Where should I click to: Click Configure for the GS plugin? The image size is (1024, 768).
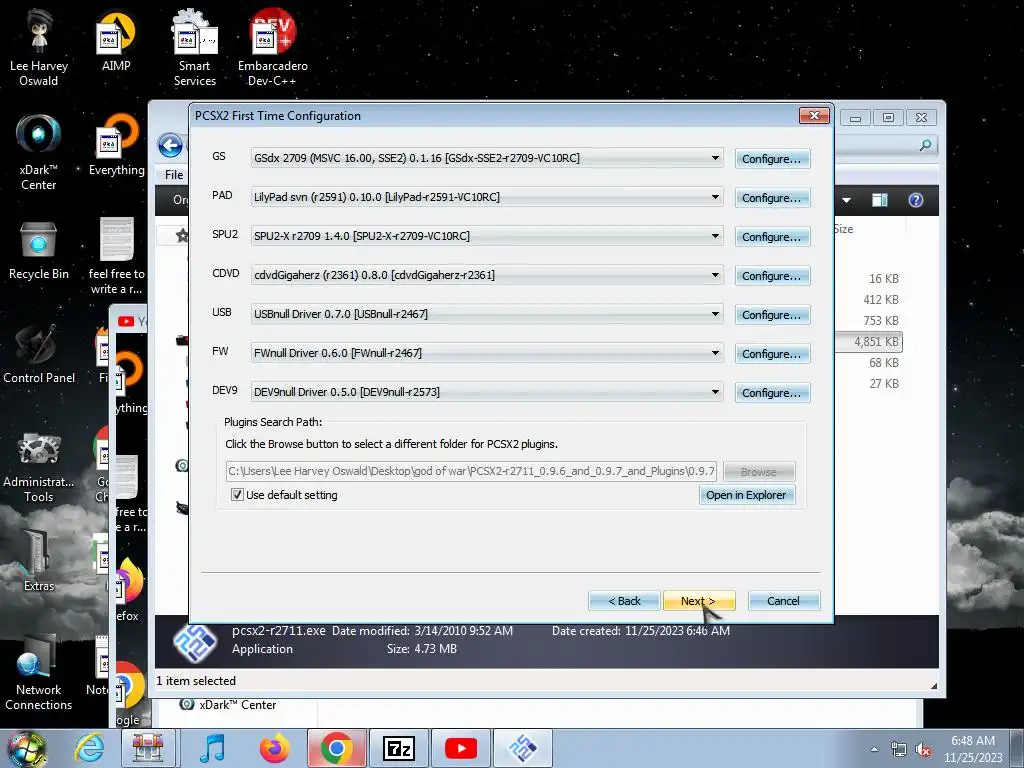pyautogui.click(x=772, y=159)
